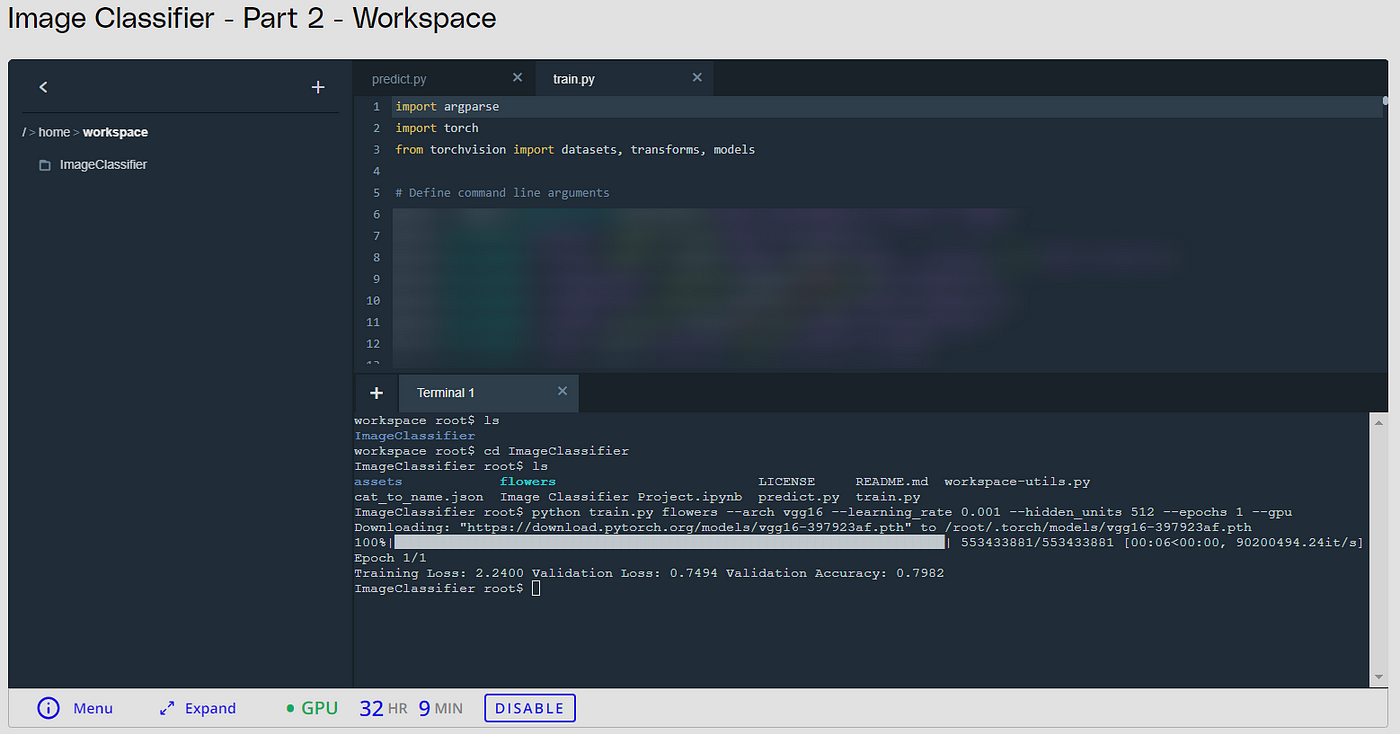Expand the workspace to full screen
Image resolution: width=1400 pixels, height=734 pixels.
(210, 708)
